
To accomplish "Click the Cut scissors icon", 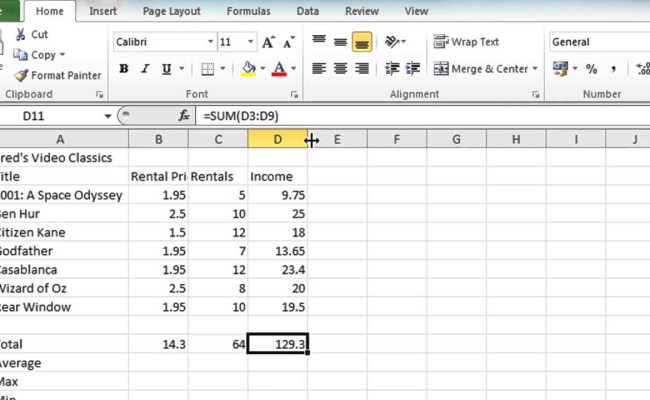I will tap(20, 34).
